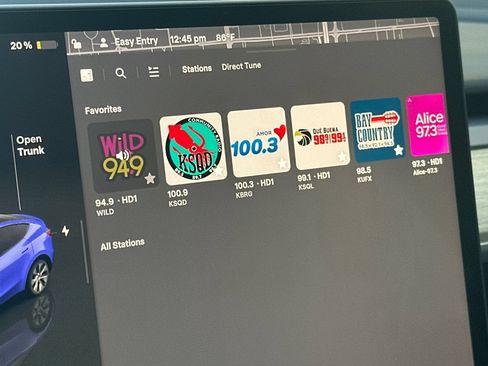
Task: Tap the 12:45 pm clock
Action: click(x=188, y=39)
